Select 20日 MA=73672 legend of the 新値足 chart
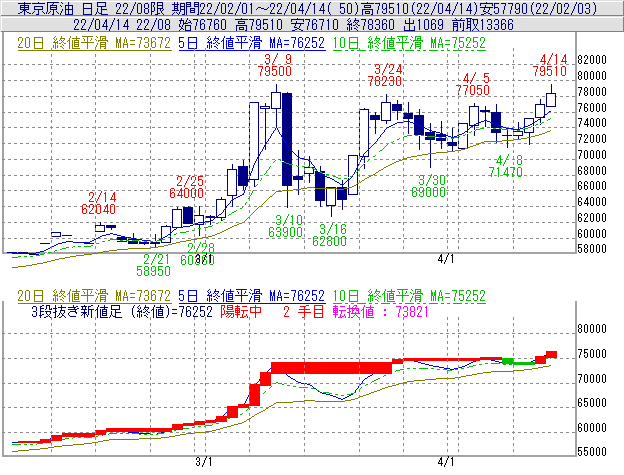624x475 pixels. (x=94, y=296)
